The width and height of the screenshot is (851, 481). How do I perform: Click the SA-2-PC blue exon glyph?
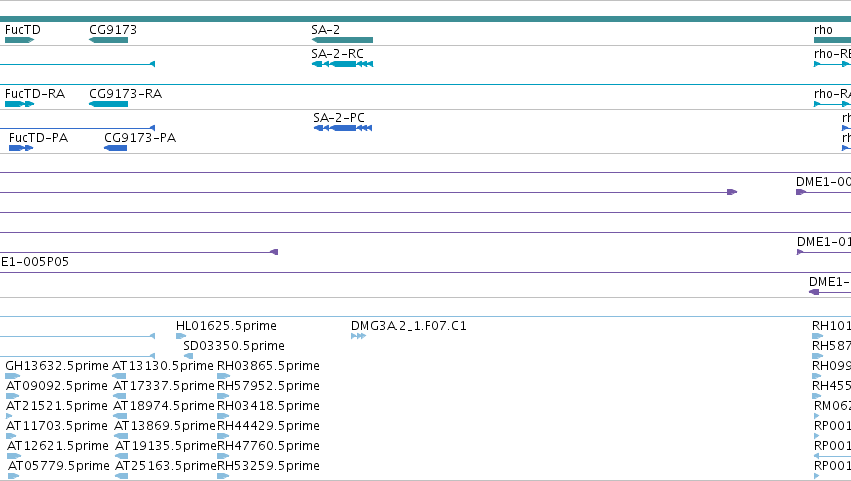click(343, 128)
